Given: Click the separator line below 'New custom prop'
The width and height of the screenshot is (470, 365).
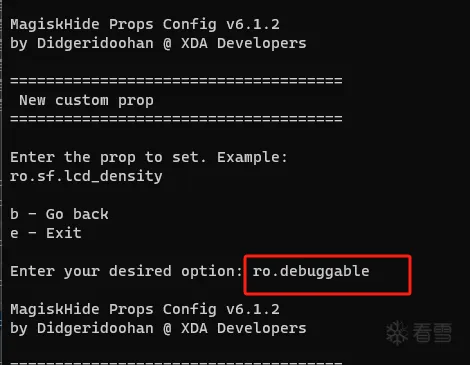Looking at the screenshot, I should (x=176, y=119).
